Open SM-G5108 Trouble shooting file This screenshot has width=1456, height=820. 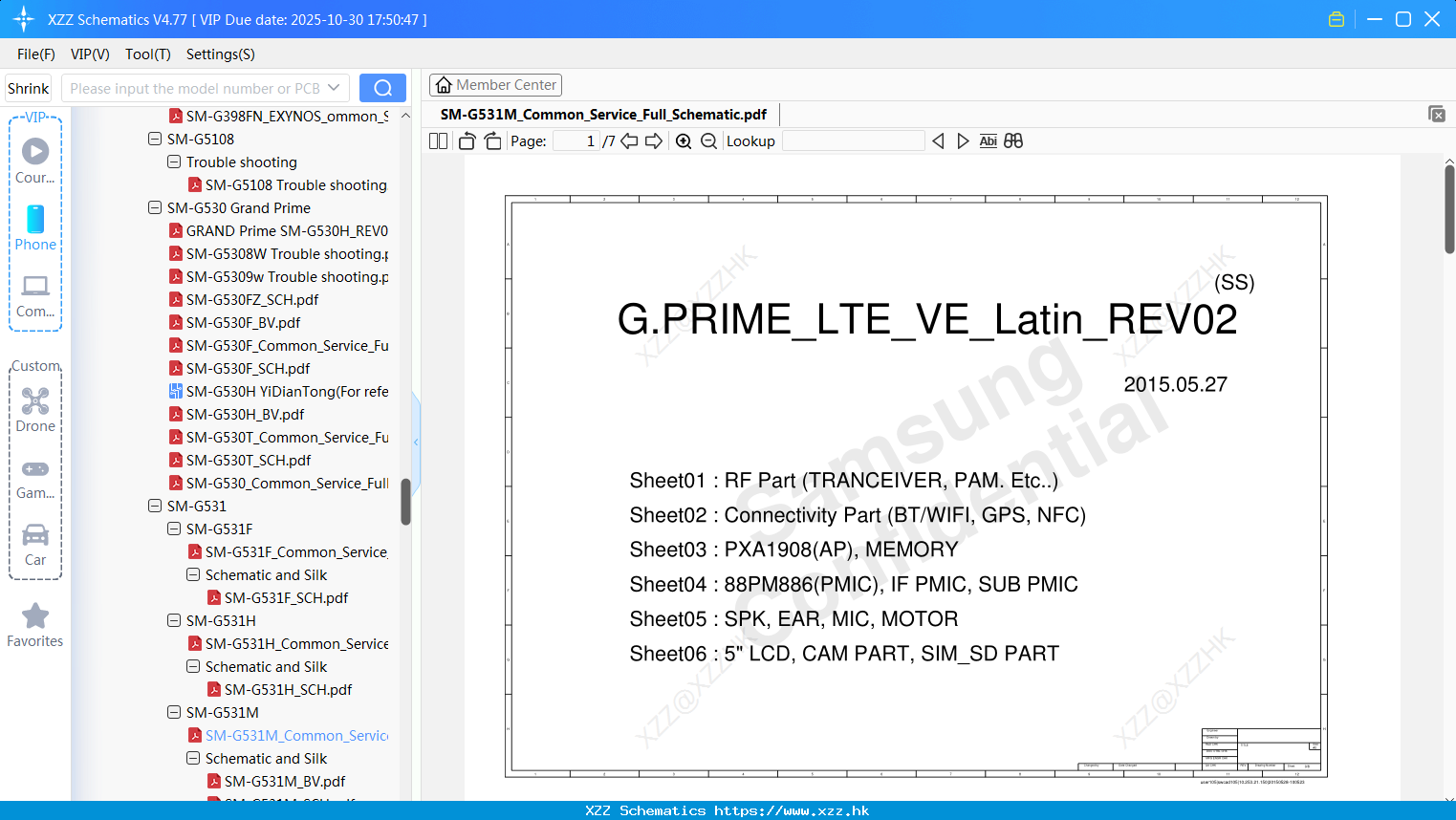click(288, 185)
